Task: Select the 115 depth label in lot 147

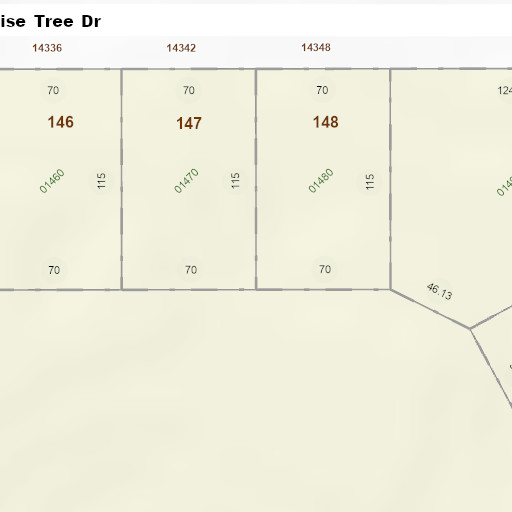Action: 235,181
